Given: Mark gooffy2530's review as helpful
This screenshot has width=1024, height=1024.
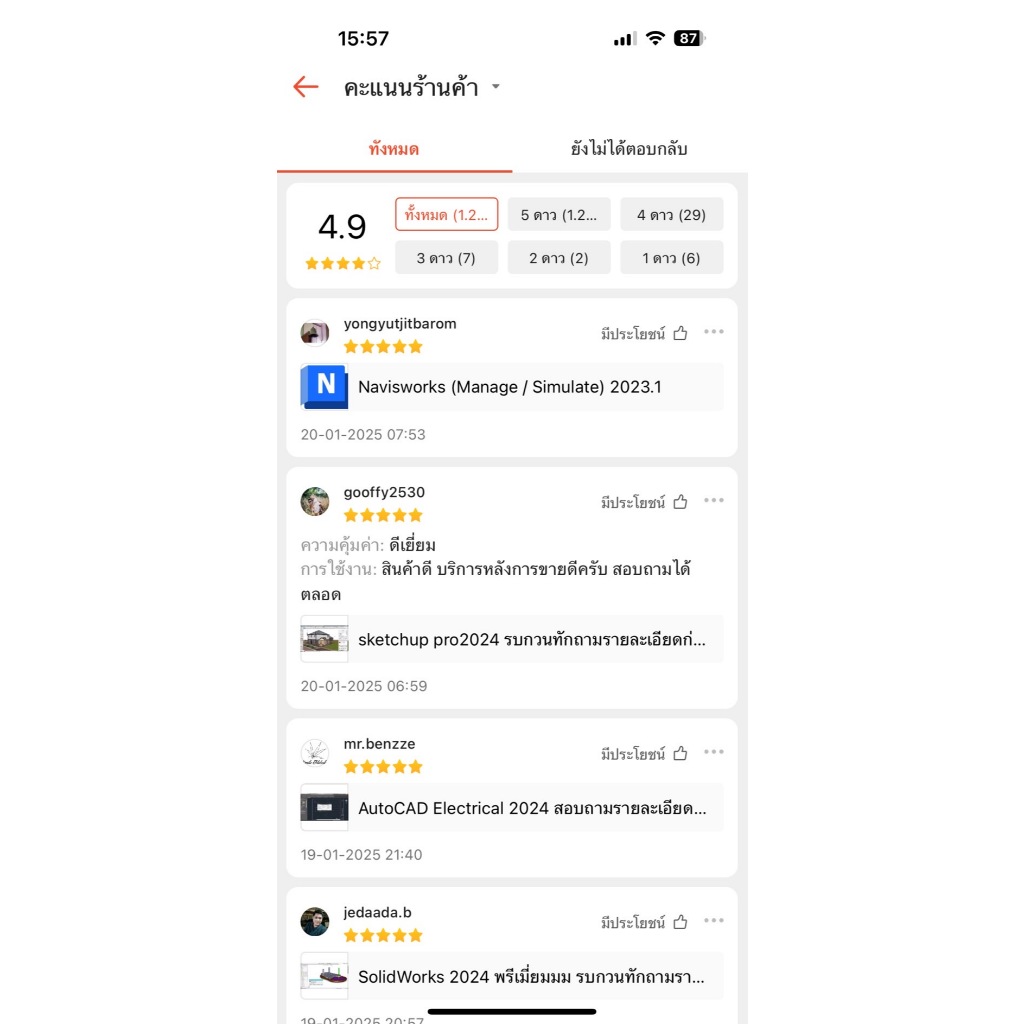Looking at the screenshot, I should (680, 502).
